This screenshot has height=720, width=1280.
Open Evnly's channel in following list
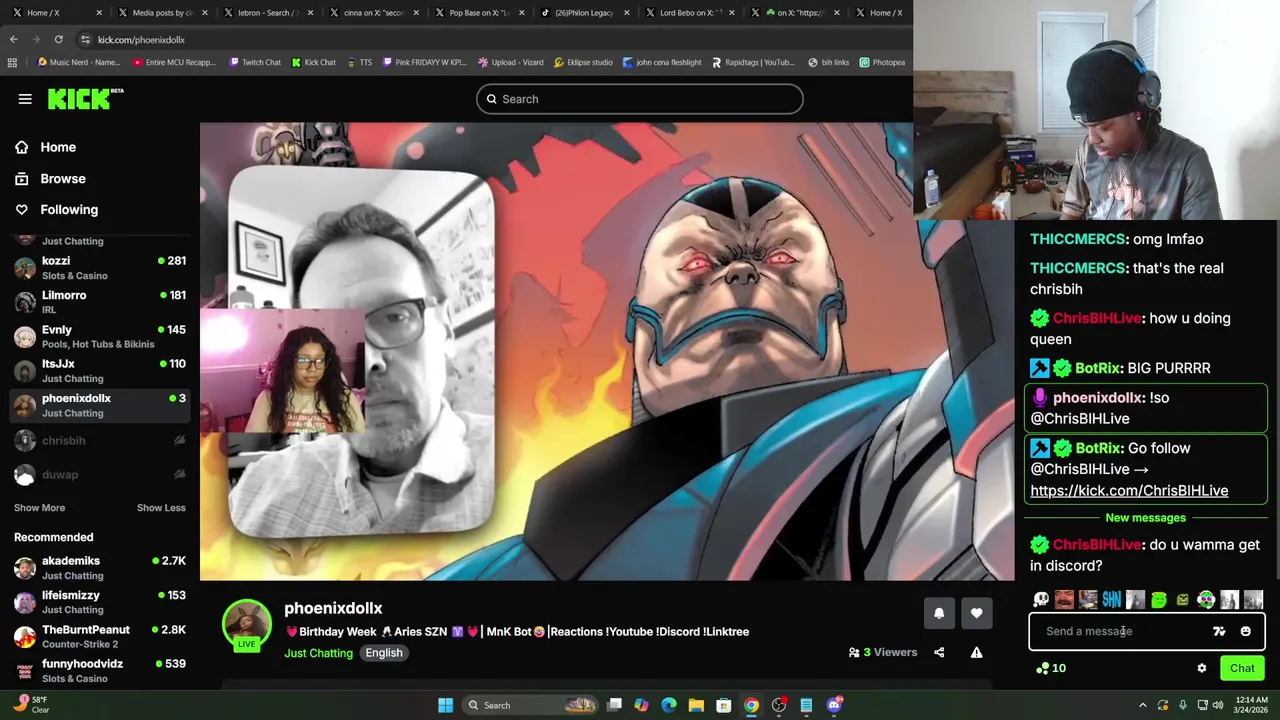click(100, 336)
